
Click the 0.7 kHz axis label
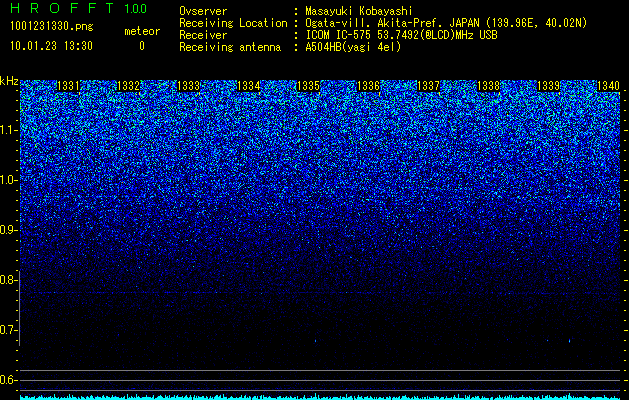8,330
